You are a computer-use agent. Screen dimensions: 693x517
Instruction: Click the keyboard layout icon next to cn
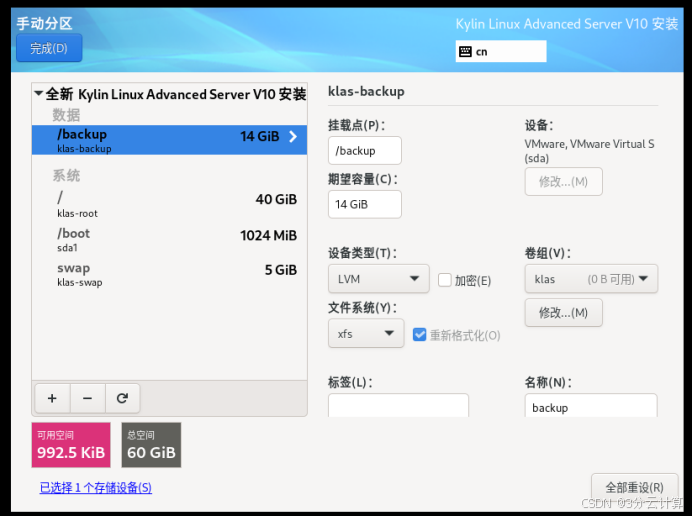click(465, 52)
